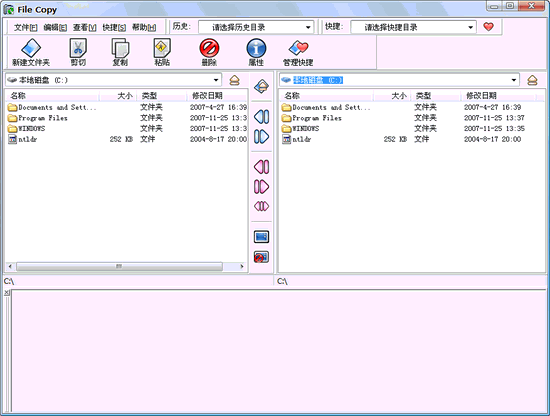The width and height of the screenshot is (550, 416).
Task: Click the blue window icon in center strip
Action: [x=262, y=237]
